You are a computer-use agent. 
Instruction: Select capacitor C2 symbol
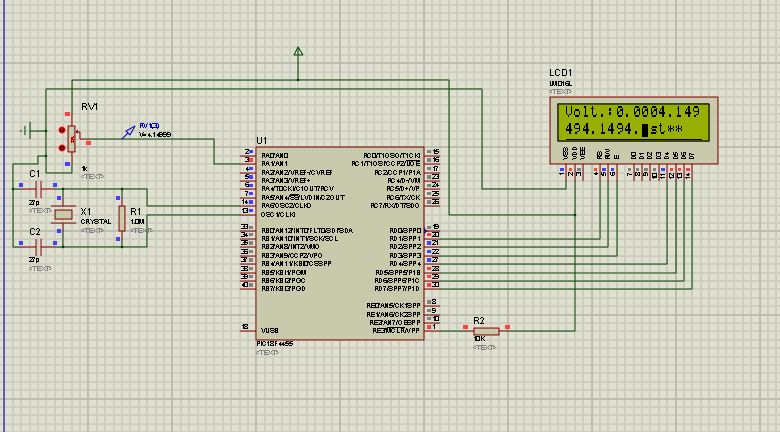point(38,246)
